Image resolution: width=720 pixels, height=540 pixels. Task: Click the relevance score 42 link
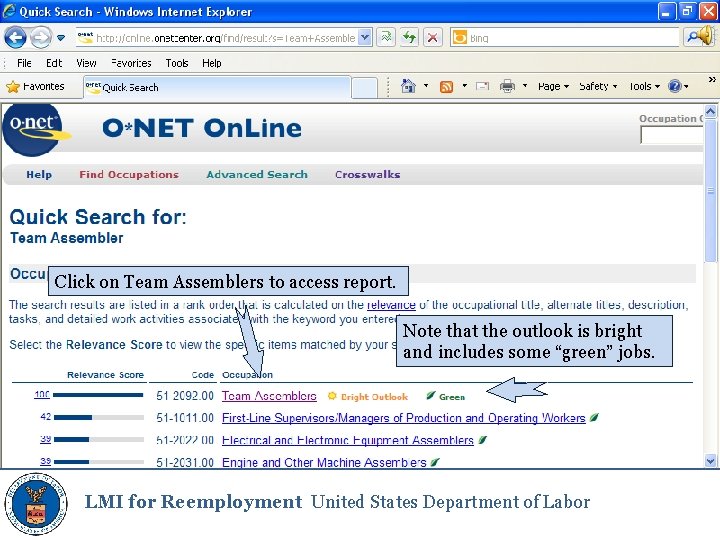click(45, 416)
